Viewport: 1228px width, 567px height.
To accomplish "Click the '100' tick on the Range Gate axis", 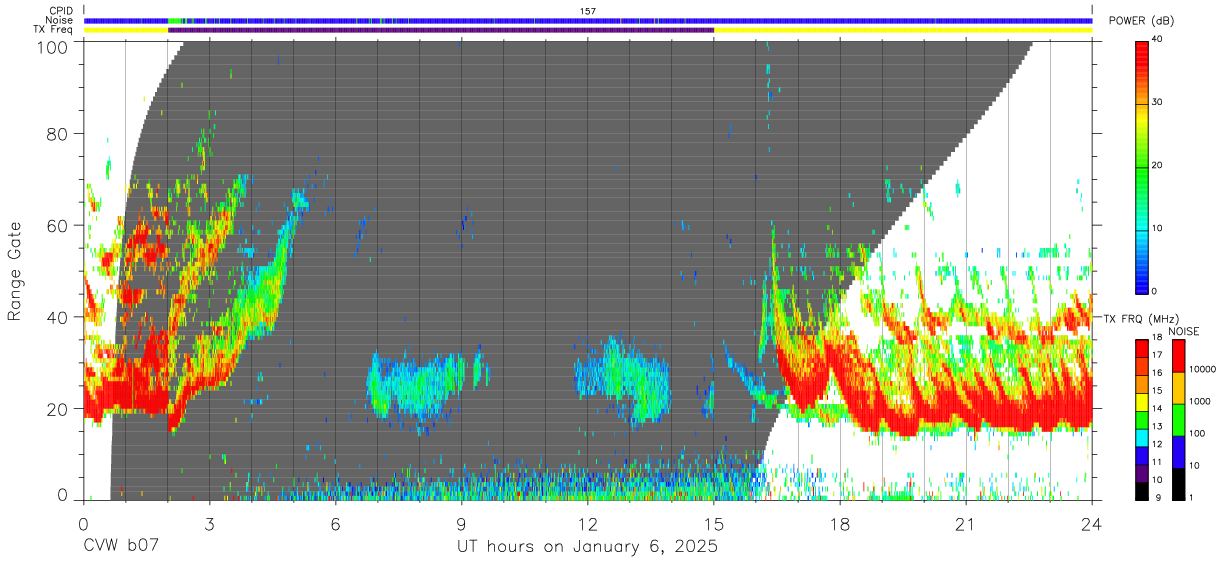I will [x=54, y=45].
